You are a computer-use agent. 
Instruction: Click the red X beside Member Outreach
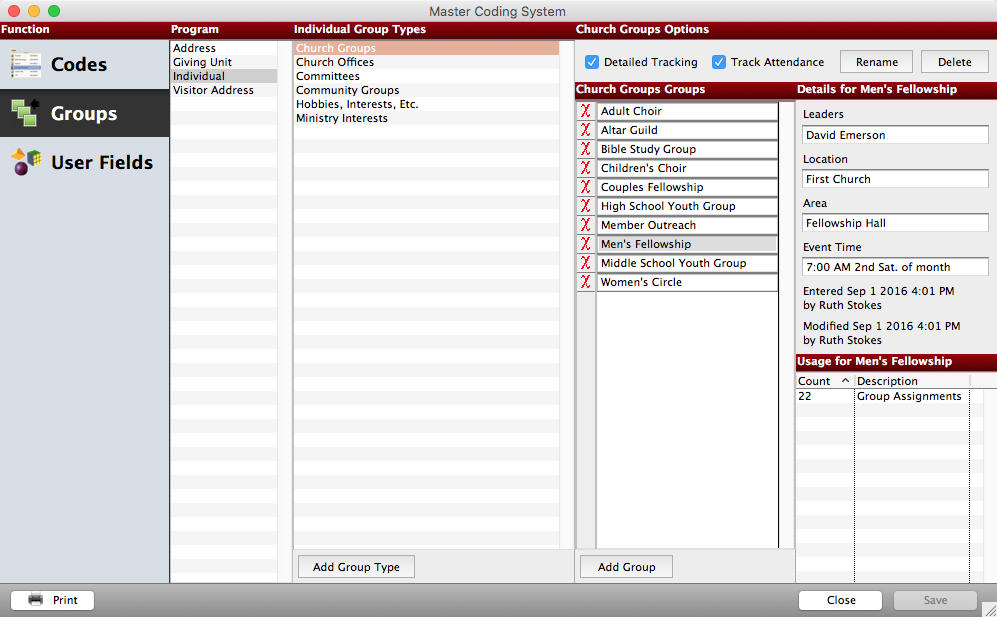click(584, 225)
